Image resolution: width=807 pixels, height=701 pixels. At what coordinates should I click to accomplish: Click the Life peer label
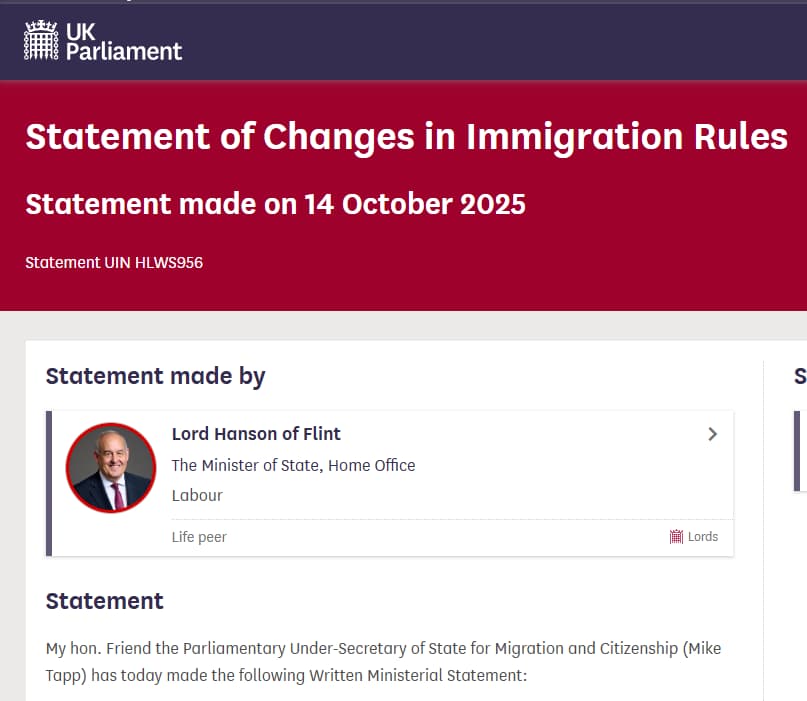tap(199, 537)
